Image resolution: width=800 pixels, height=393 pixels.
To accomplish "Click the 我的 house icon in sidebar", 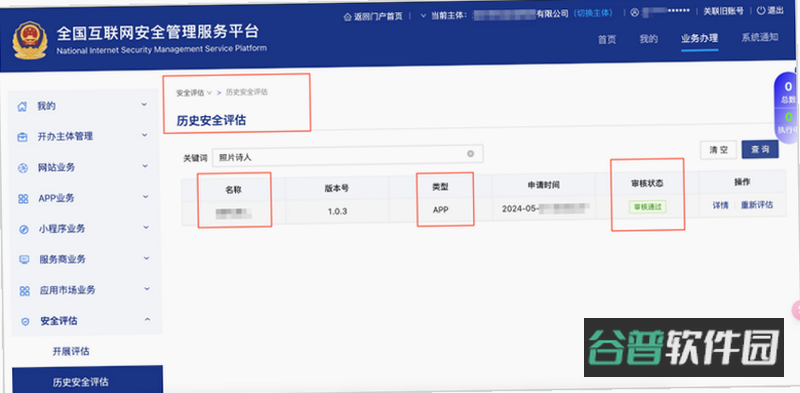I will (22, 107).
